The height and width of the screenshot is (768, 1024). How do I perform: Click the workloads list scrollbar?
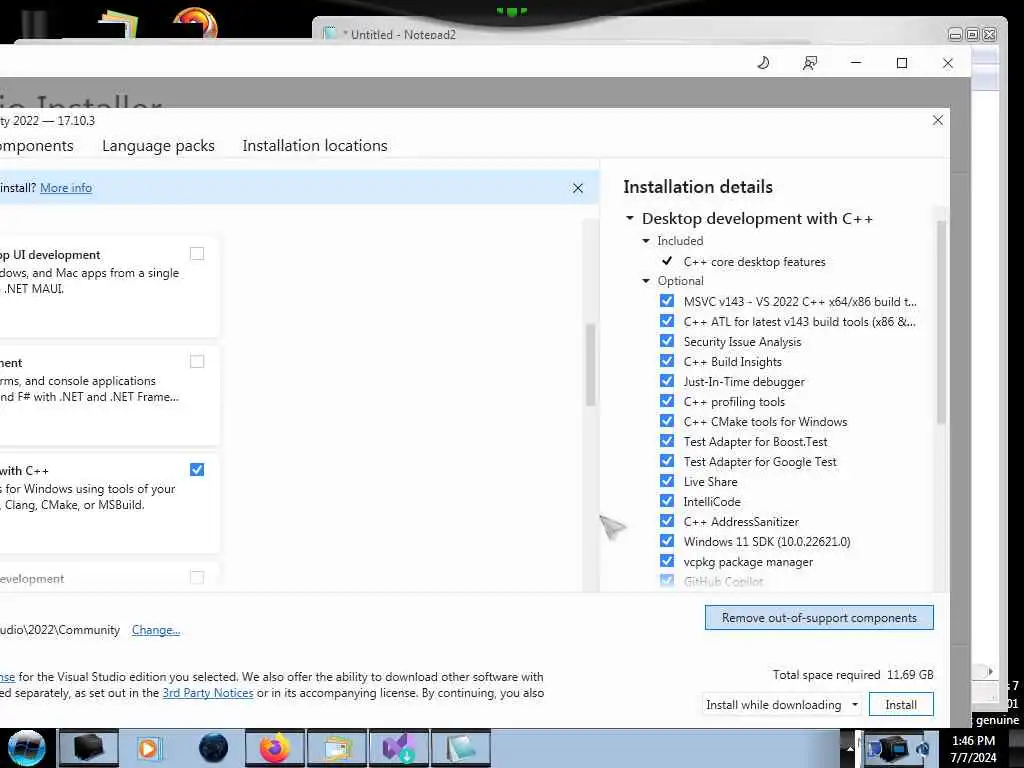(590, 364)
